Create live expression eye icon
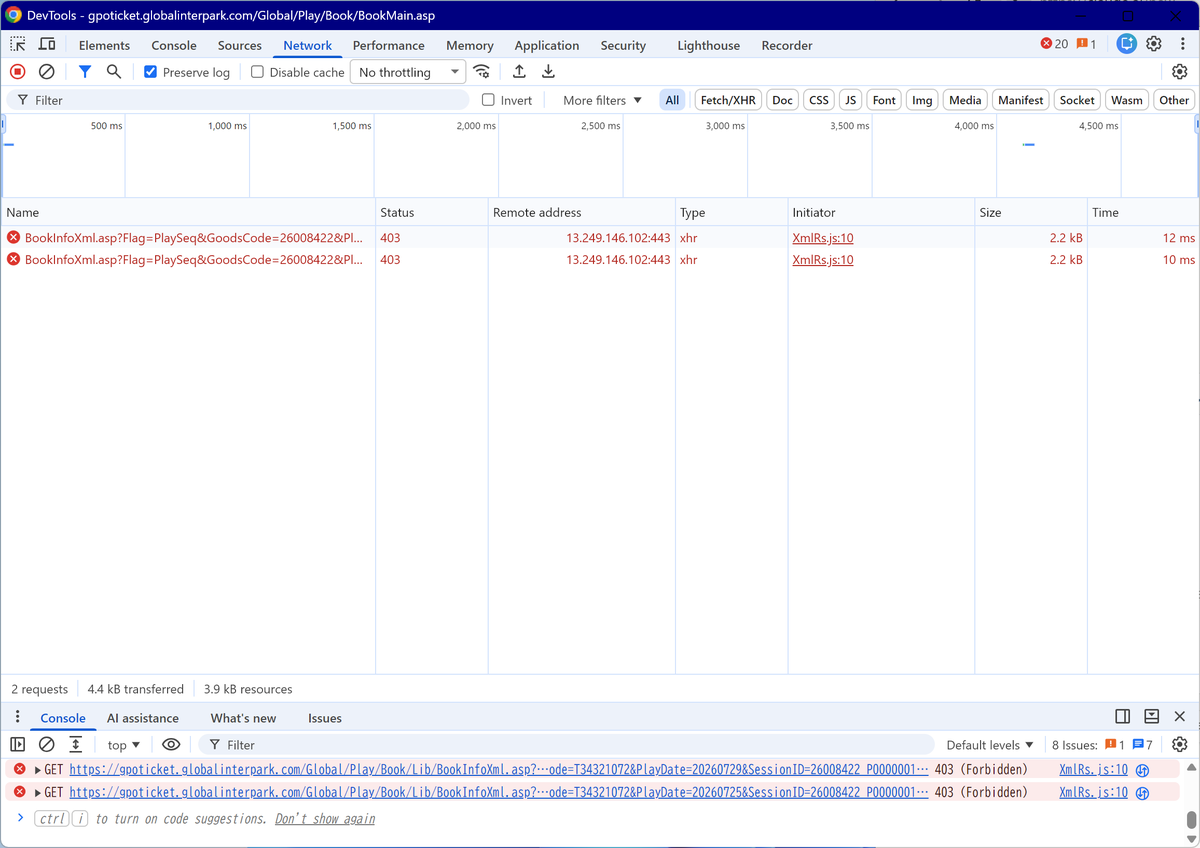Screen dimensions: 1200x848 click(x=171, y=745)
